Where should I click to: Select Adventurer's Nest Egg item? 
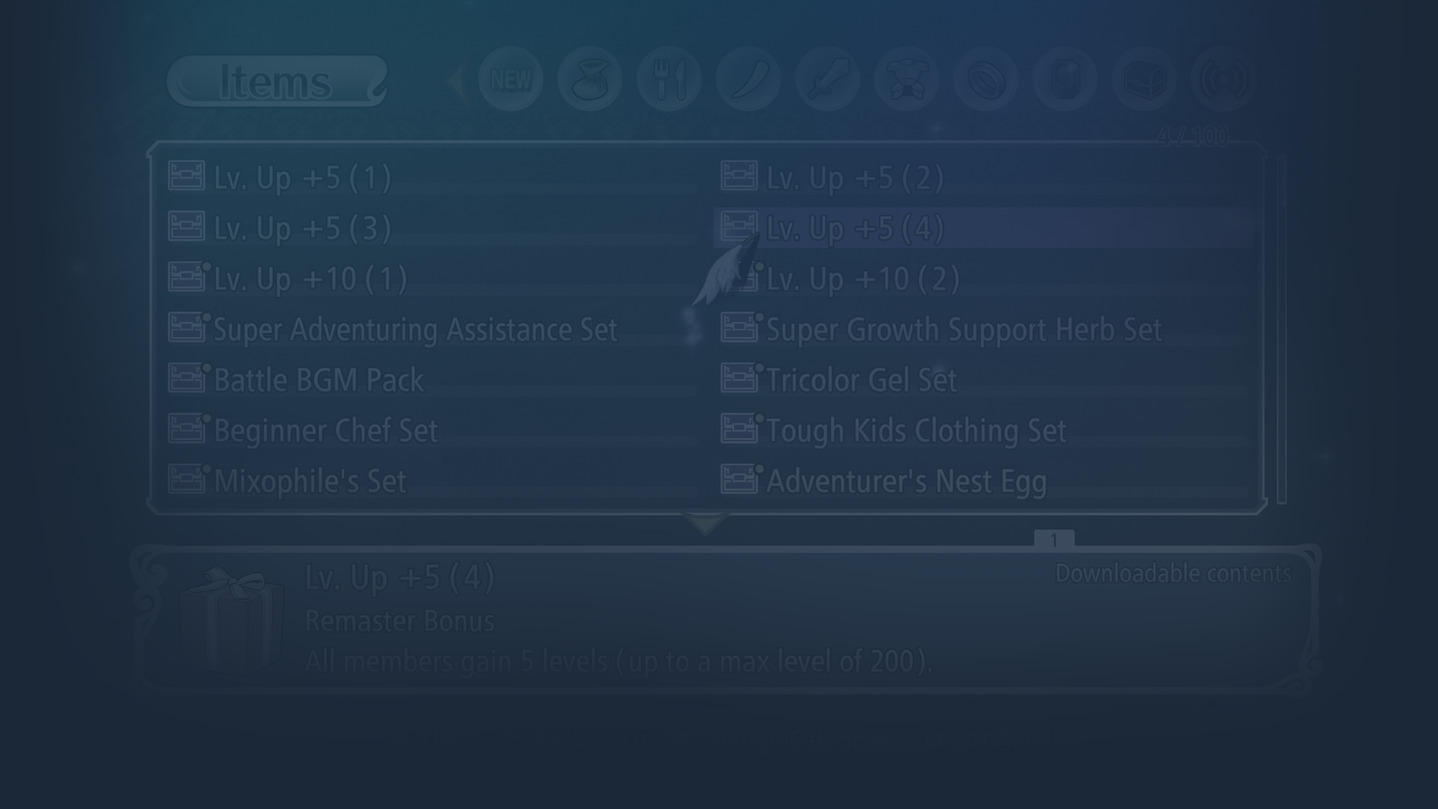984,480
